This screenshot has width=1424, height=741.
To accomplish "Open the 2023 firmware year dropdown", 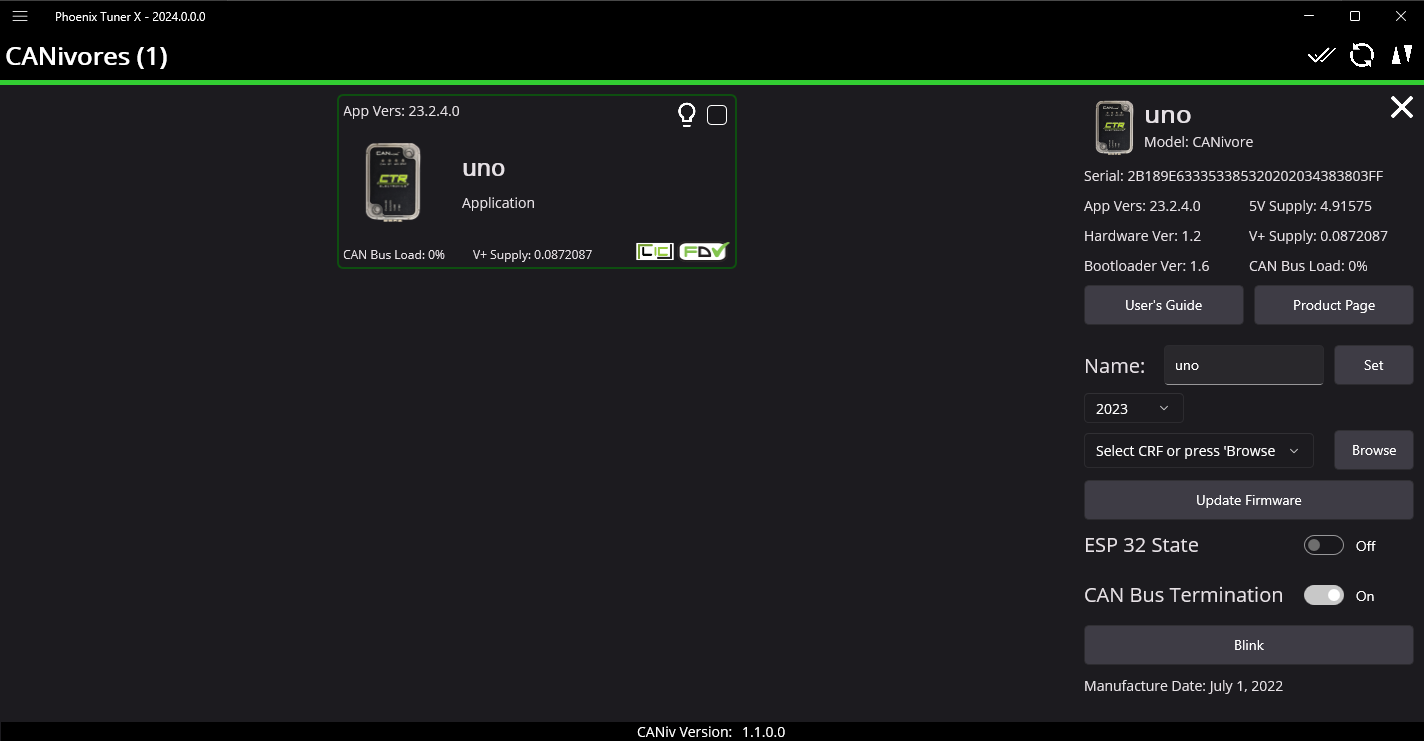I will 1134,408.
